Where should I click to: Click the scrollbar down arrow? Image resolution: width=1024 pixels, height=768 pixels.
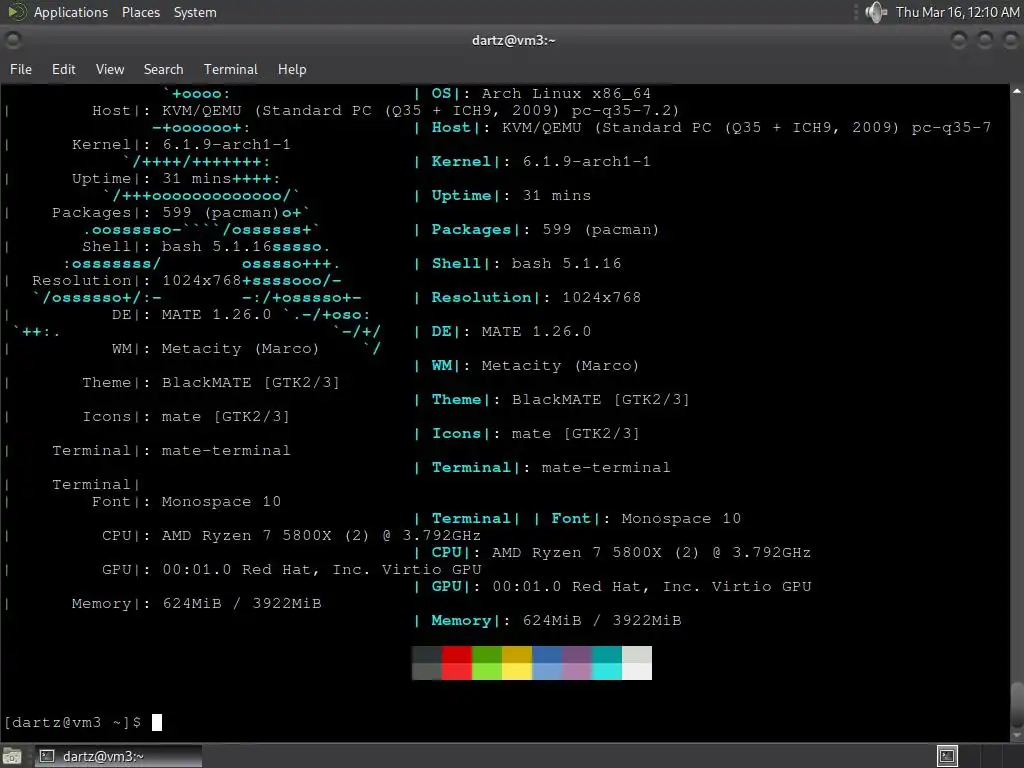click(x=1017, y=735)
